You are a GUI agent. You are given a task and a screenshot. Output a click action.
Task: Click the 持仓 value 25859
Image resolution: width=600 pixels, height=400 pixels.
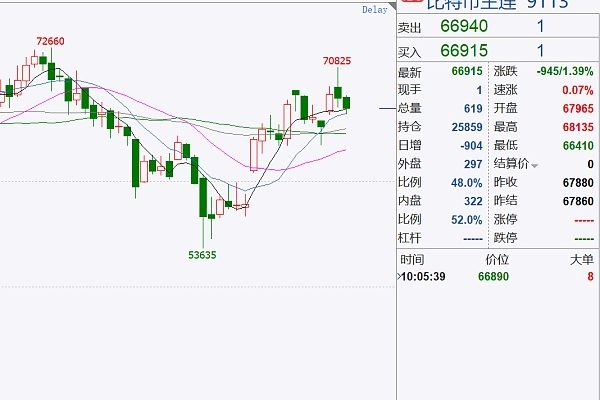[x=467, y=127]
